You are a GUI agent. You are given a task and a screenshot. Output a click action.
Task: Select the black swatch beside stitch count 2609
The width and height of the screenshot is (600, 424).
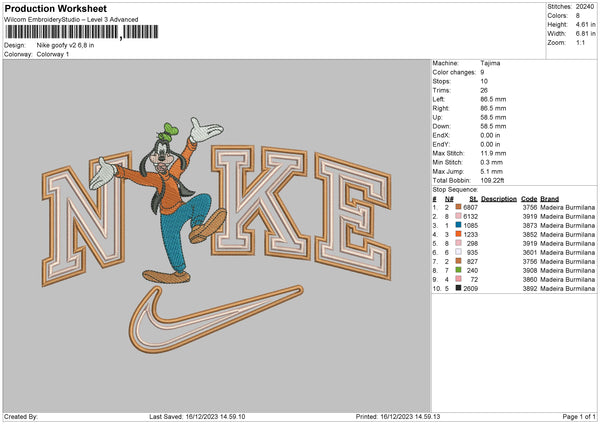coord(458,288)
